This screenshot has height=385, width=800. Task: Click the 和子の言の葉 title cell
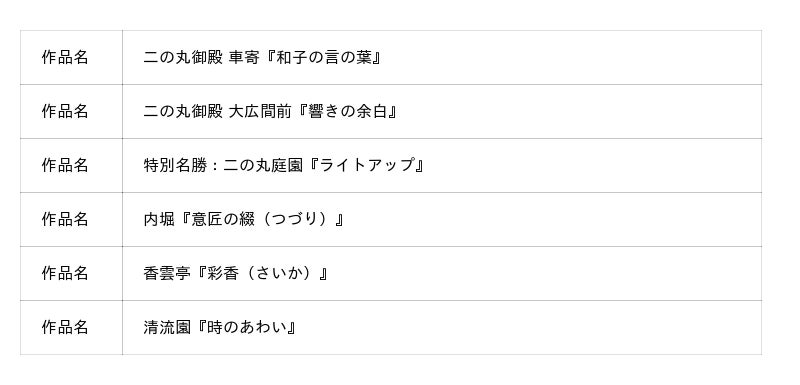tap(442, 58)
